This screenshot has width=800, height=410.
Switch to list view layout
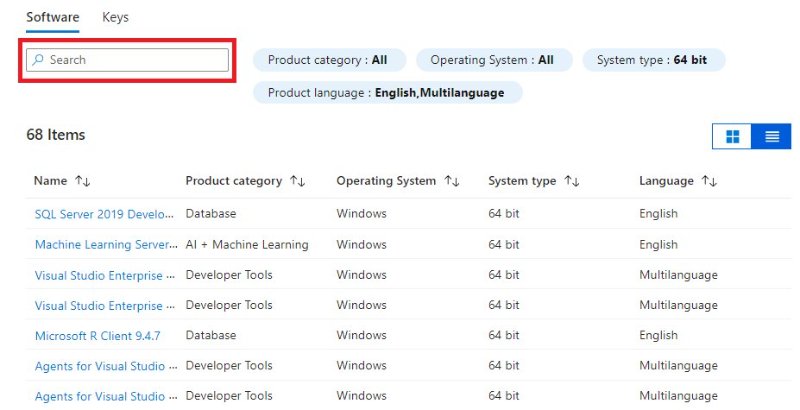click(771, 137)
